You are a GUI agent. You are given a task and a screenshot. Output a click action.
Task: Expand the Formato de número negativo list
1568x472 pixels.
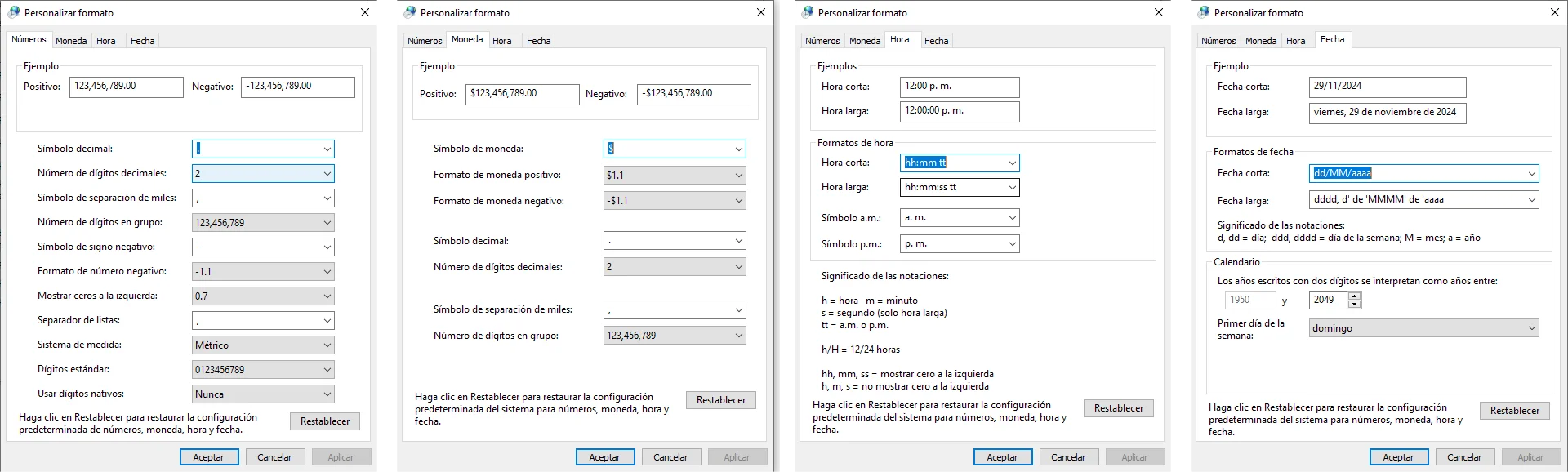327,272
